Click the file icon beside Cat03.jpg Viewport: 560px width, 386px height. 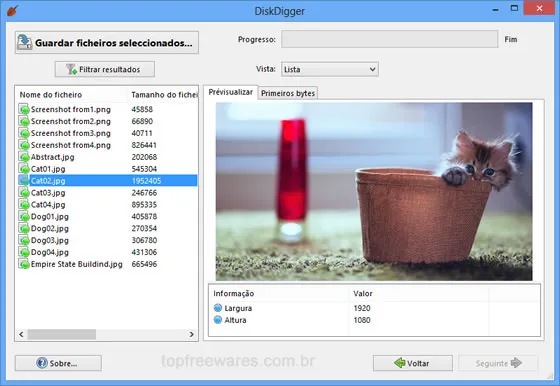point(24,192)
